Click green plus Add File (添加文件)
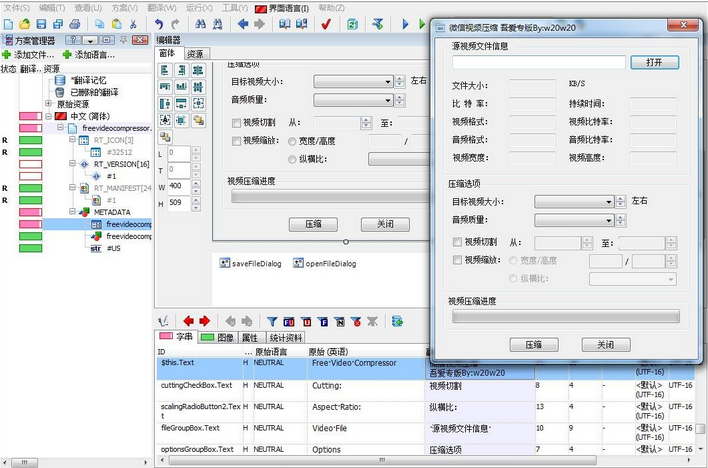This screenshot has width=708, height=468. [x=28, y=55]
